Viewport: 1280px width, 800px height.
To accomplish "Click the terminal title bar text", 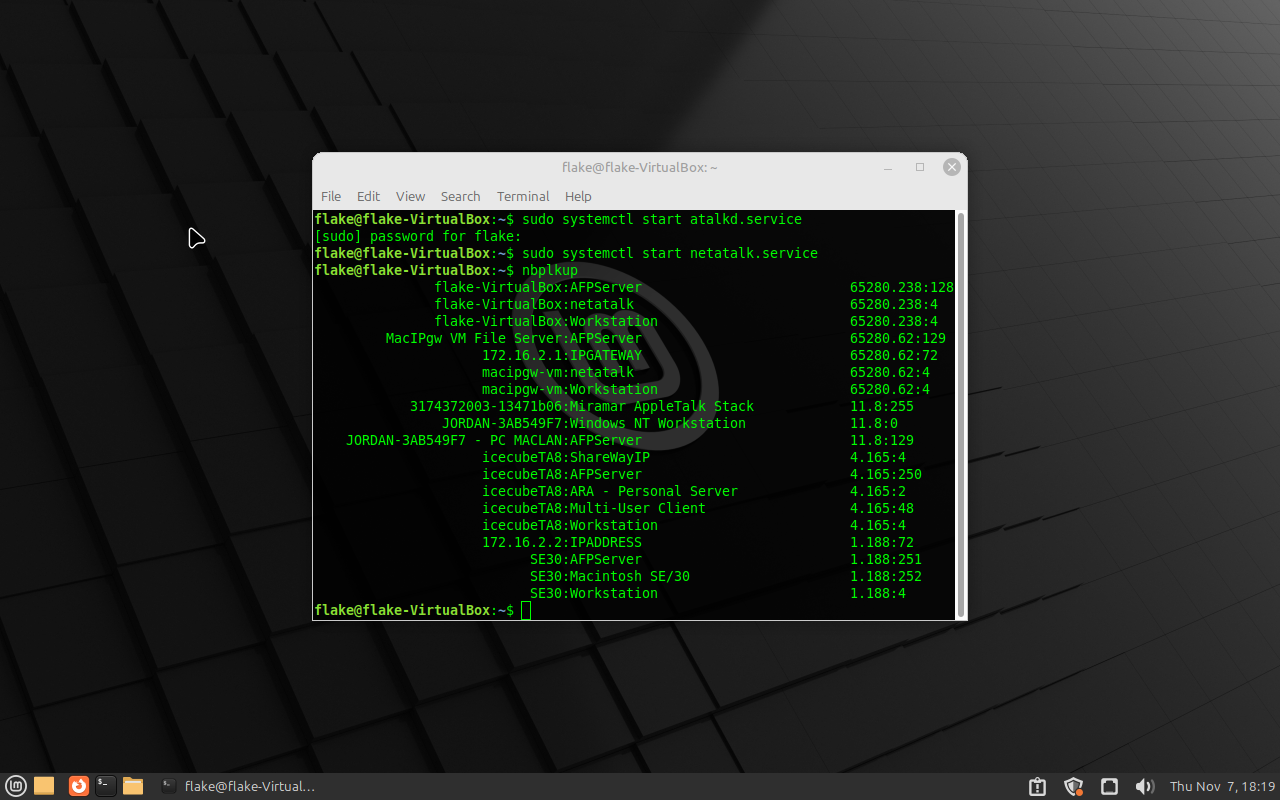I will point(639,167).
